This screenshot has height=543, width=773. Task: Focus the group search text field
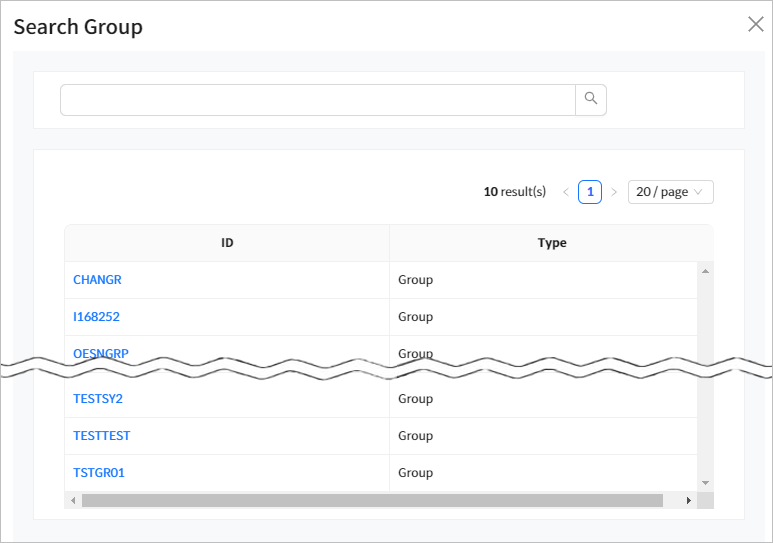pos(317,100)
